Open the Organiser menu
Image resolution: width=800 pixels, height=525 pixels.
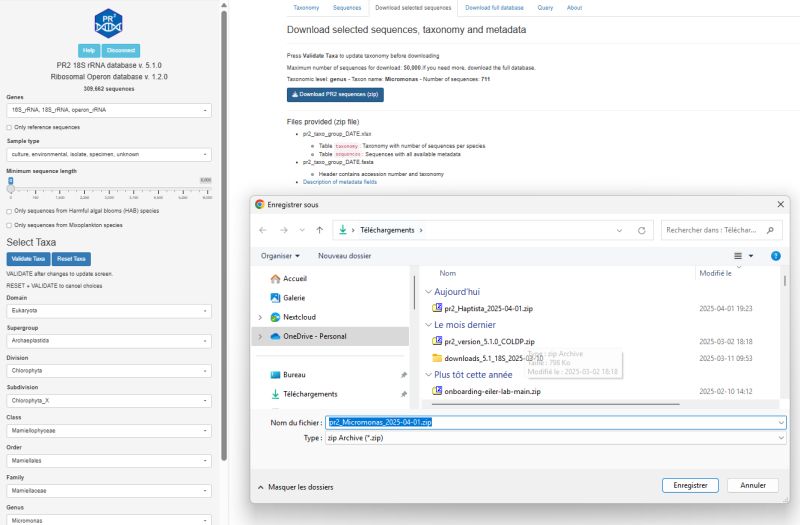[x=280, y=256]
